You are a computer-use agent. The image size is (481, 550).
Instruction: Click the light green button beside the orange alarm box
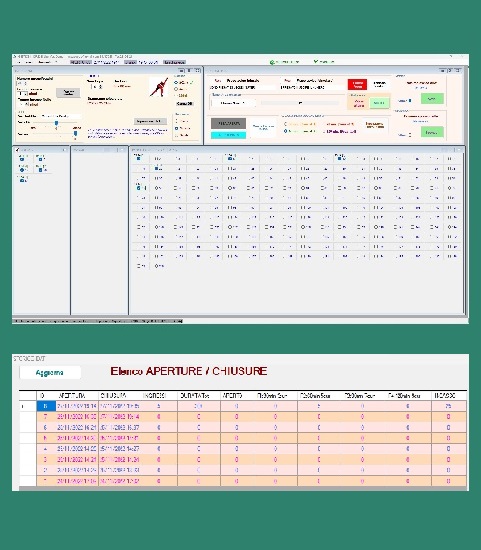click(379, 103)
